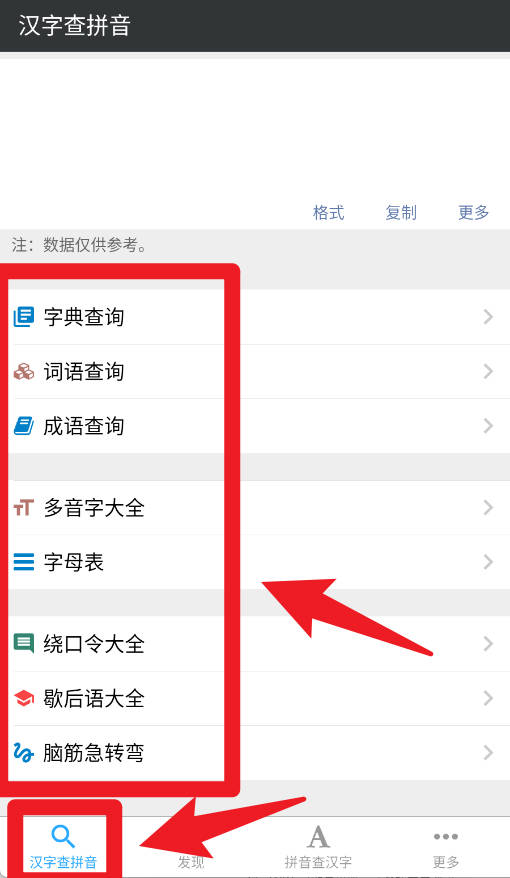Image resolution: width=510 pixels, height=878 pixels.
Task: Click the 格式 link
Action: (329, 213)
